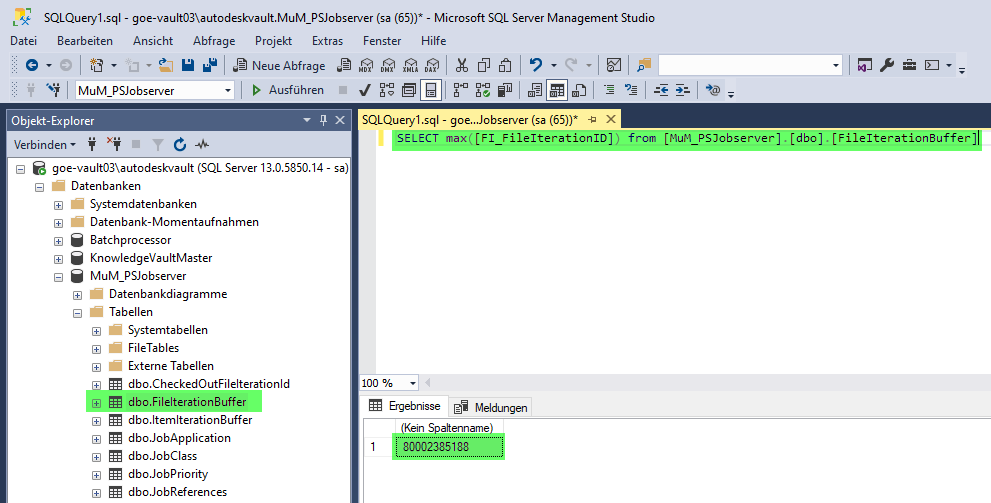
Task: Expand the dbo.FileIterationBuffer table
Action: pyautogui.click(x=96, y=403)
